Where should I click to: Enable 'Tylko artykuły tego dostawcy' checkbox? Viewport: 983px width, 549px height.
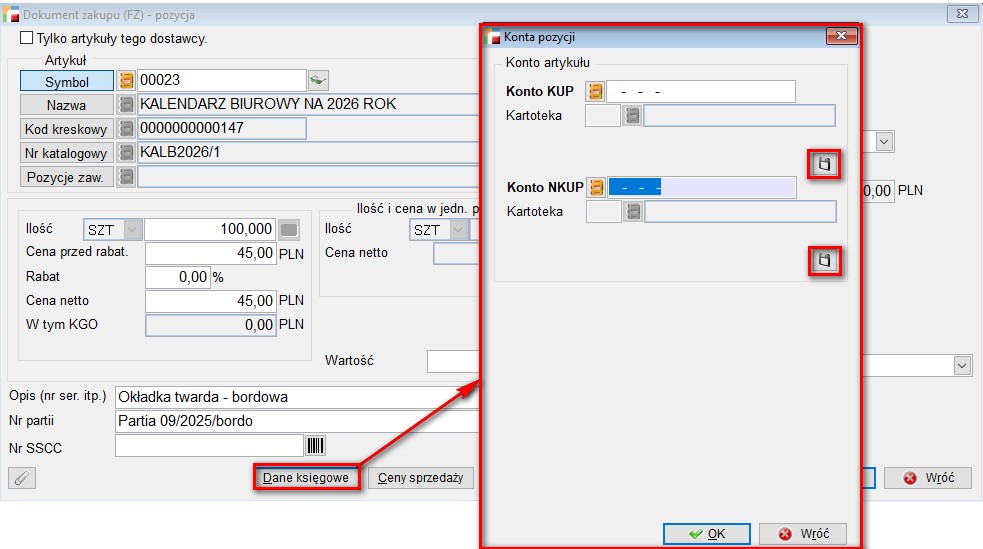tap(27, 39)
